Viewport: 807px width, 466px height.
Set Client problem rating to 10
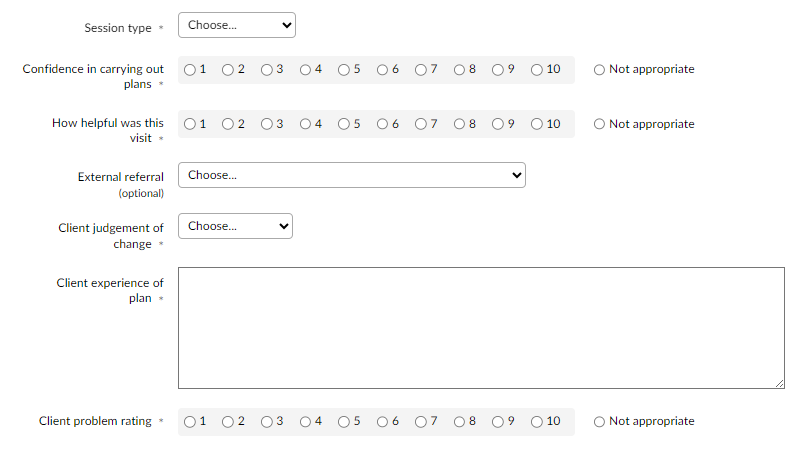[537, 422]
